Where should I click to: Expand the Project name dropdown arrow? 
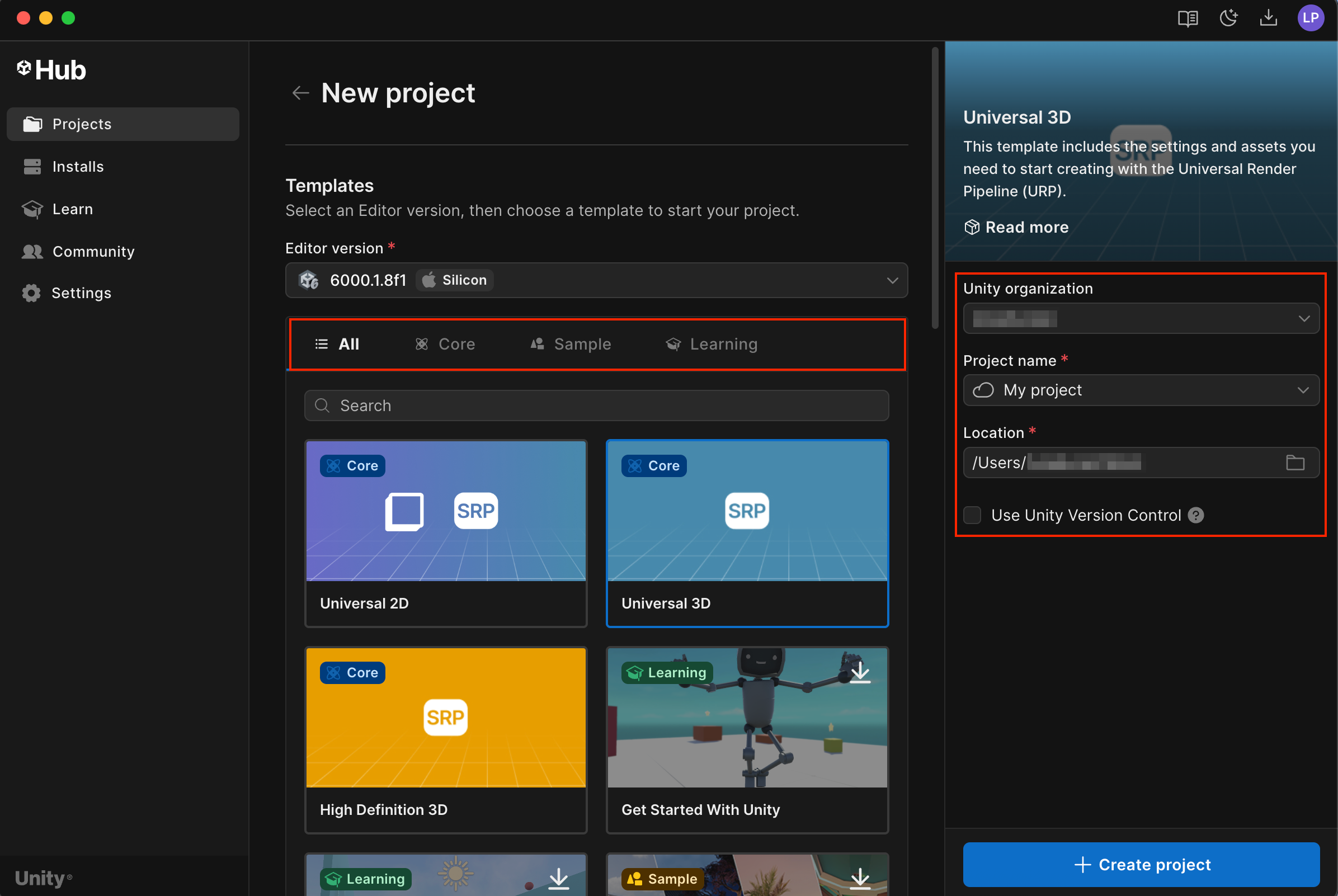coord(1303,390)
